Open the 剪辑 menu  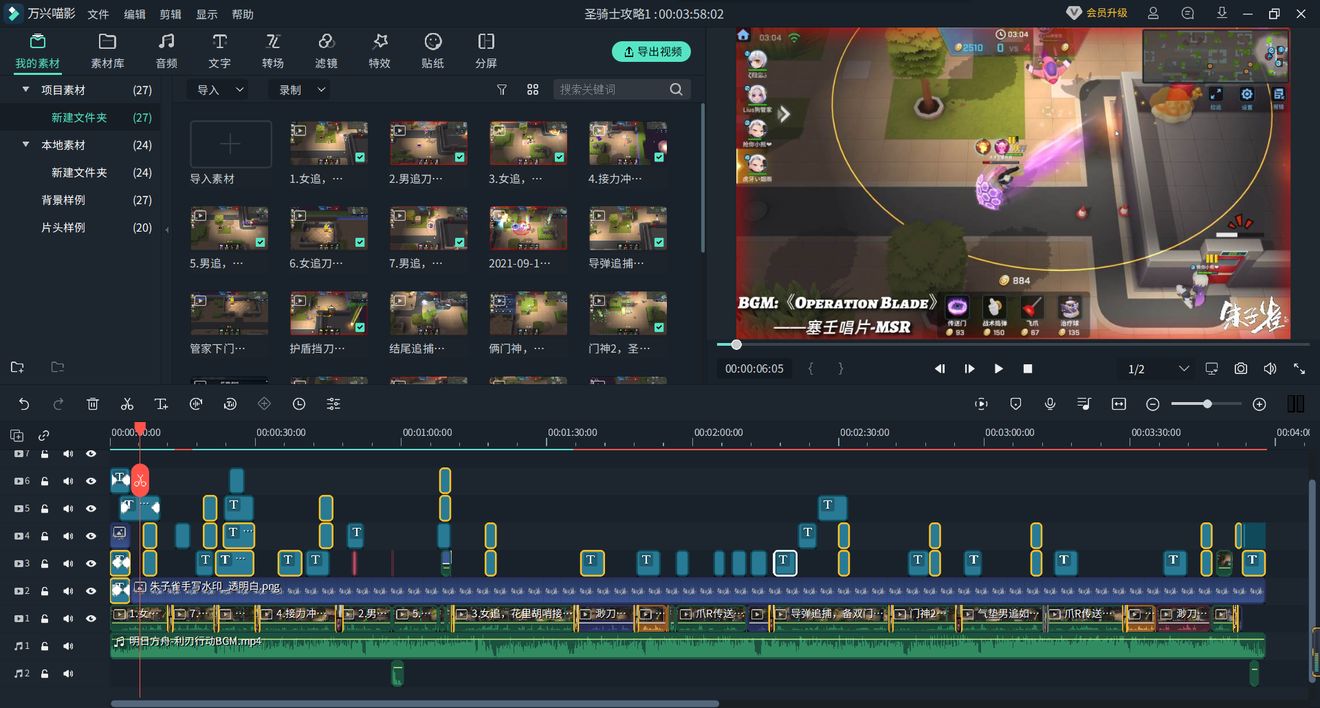(170, 14)
